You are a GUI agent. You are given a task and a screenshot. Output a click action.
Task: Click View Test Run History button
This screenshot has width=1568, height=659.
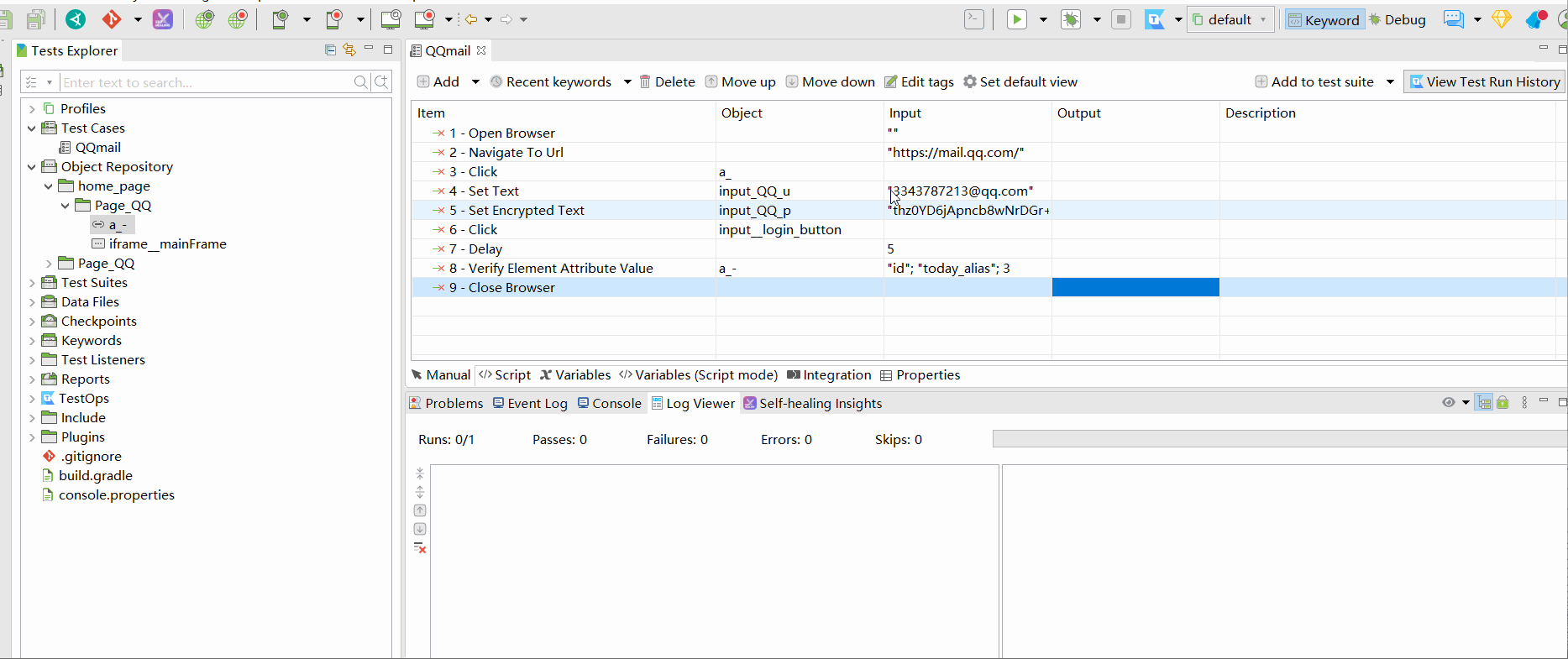point(1485,81)
